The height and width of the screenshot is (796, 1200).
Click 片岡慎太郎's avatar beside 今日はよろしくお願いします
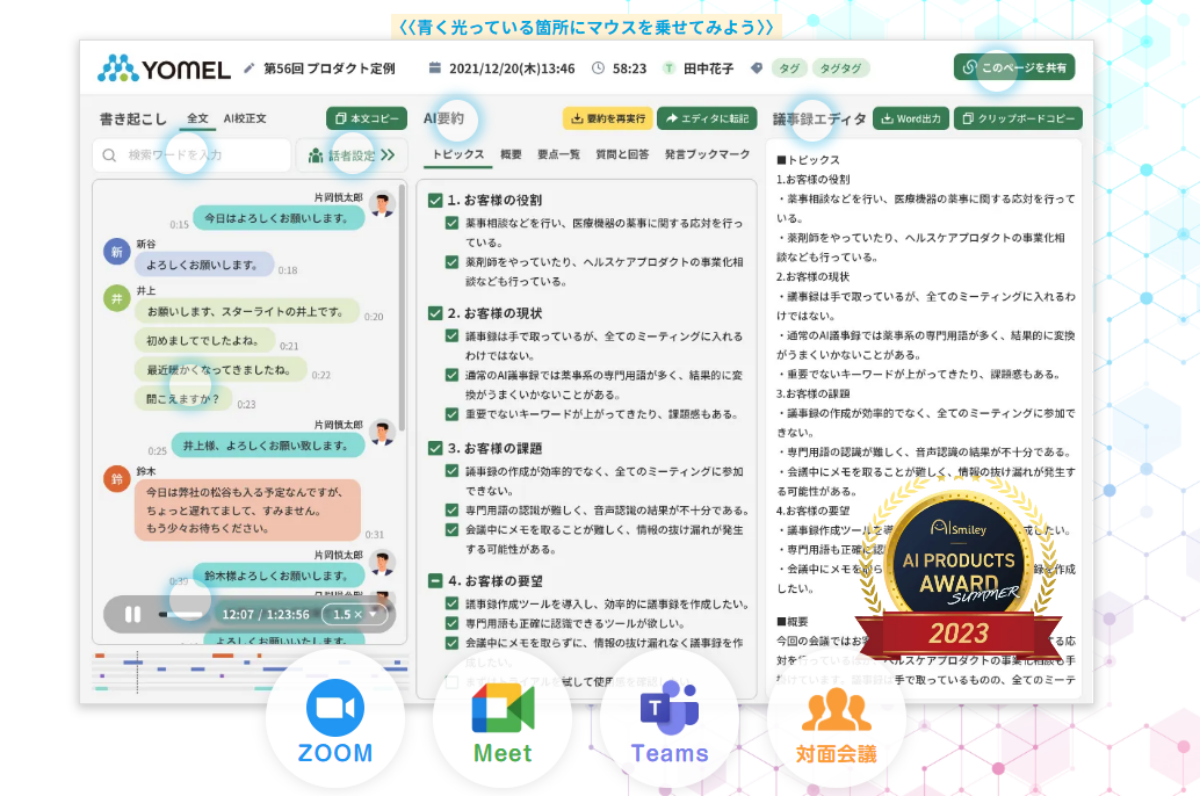click(381, 205)
